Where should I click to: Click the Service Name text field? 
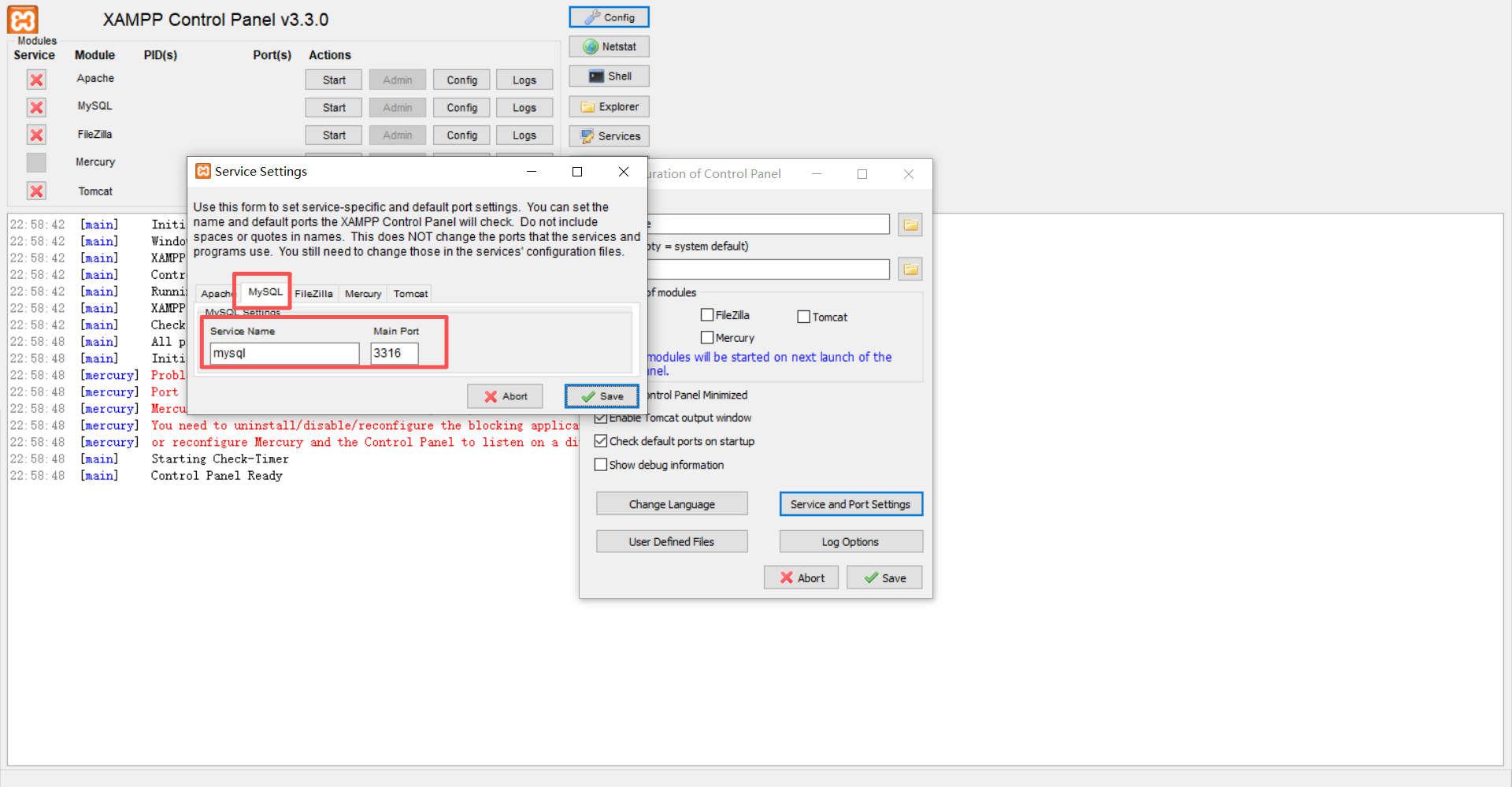[284, 354]
